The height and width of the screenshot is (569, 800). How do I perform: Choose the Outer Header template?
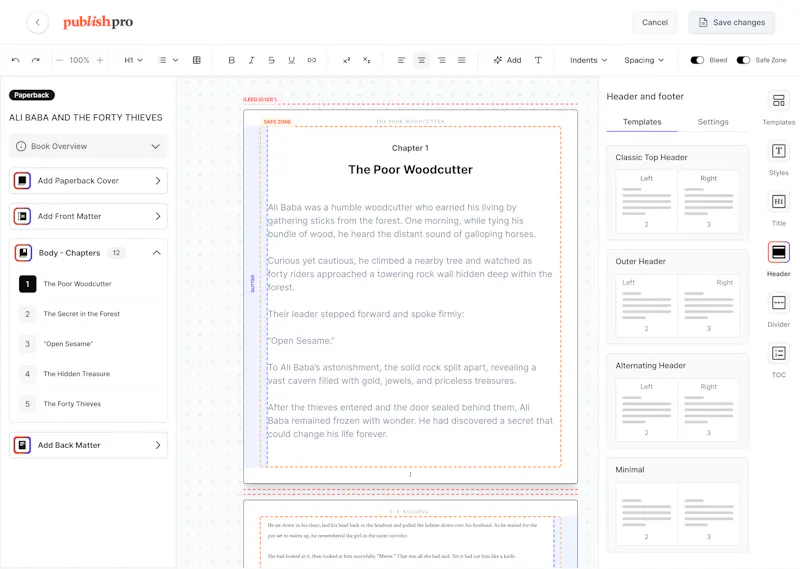pyautogui.click(x=678, y=296)
